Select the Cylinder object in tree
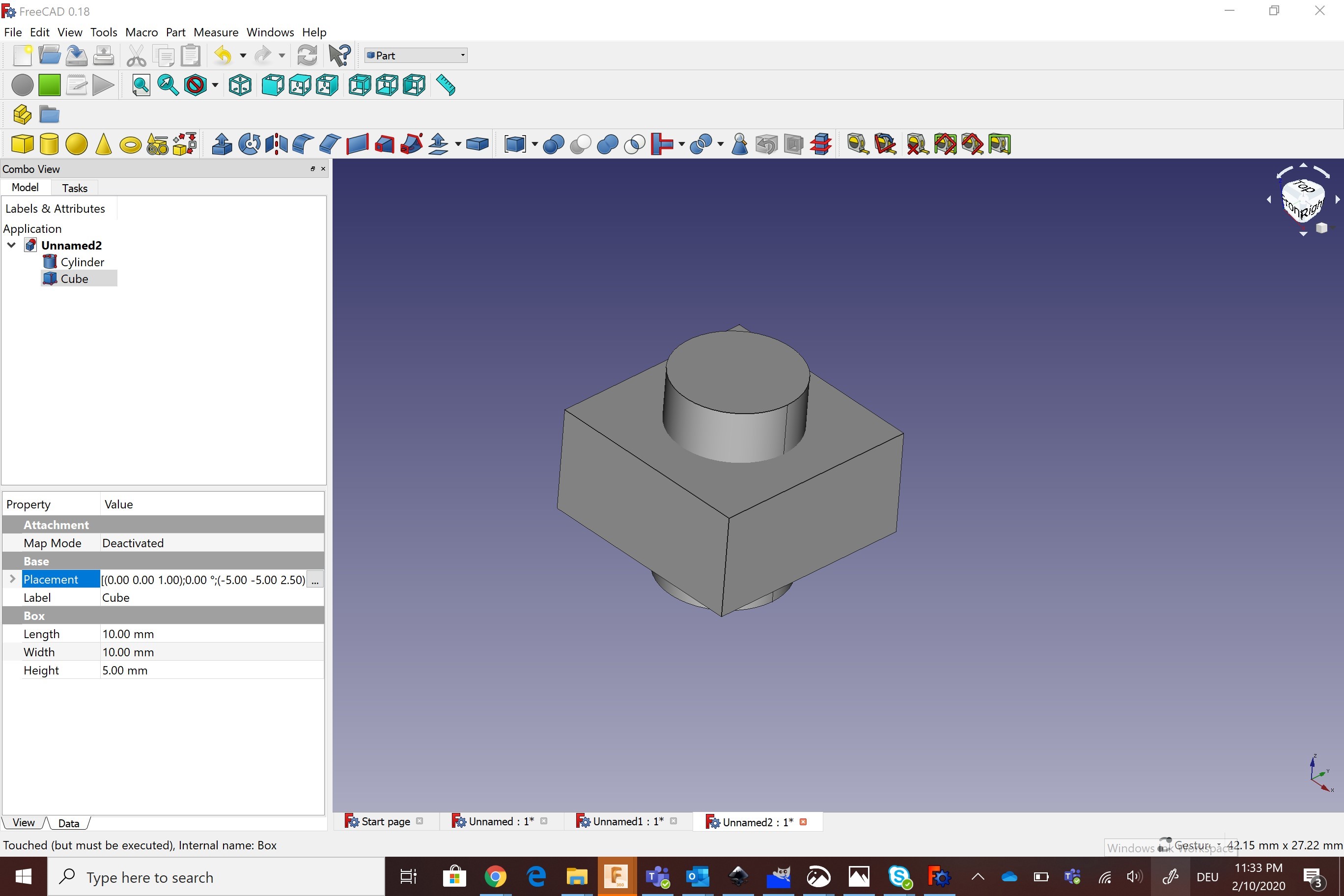 click(83, 262)
